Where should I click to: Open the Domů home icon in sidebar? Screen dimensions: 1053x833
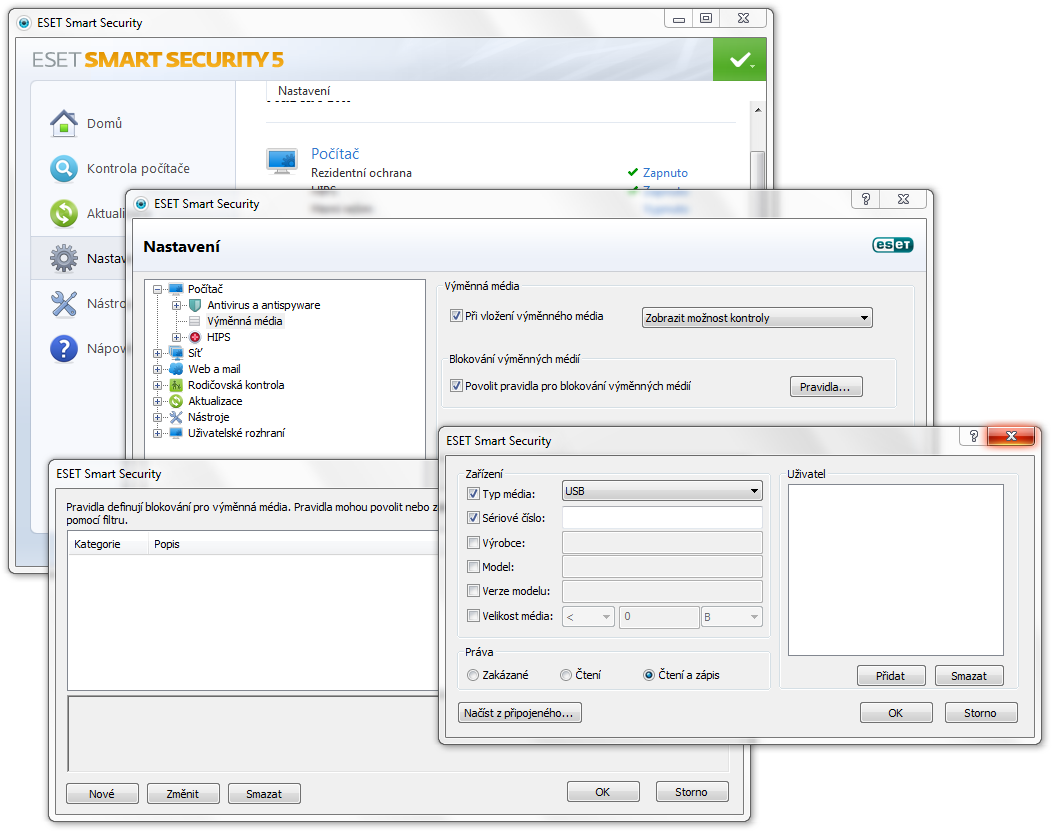click(x=64, y=124)
